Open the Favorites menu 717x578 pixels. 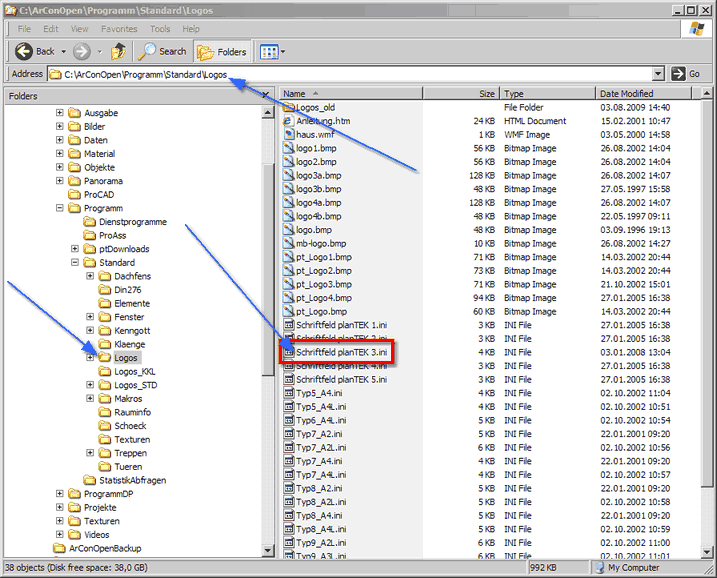click(x=119, y=29)
